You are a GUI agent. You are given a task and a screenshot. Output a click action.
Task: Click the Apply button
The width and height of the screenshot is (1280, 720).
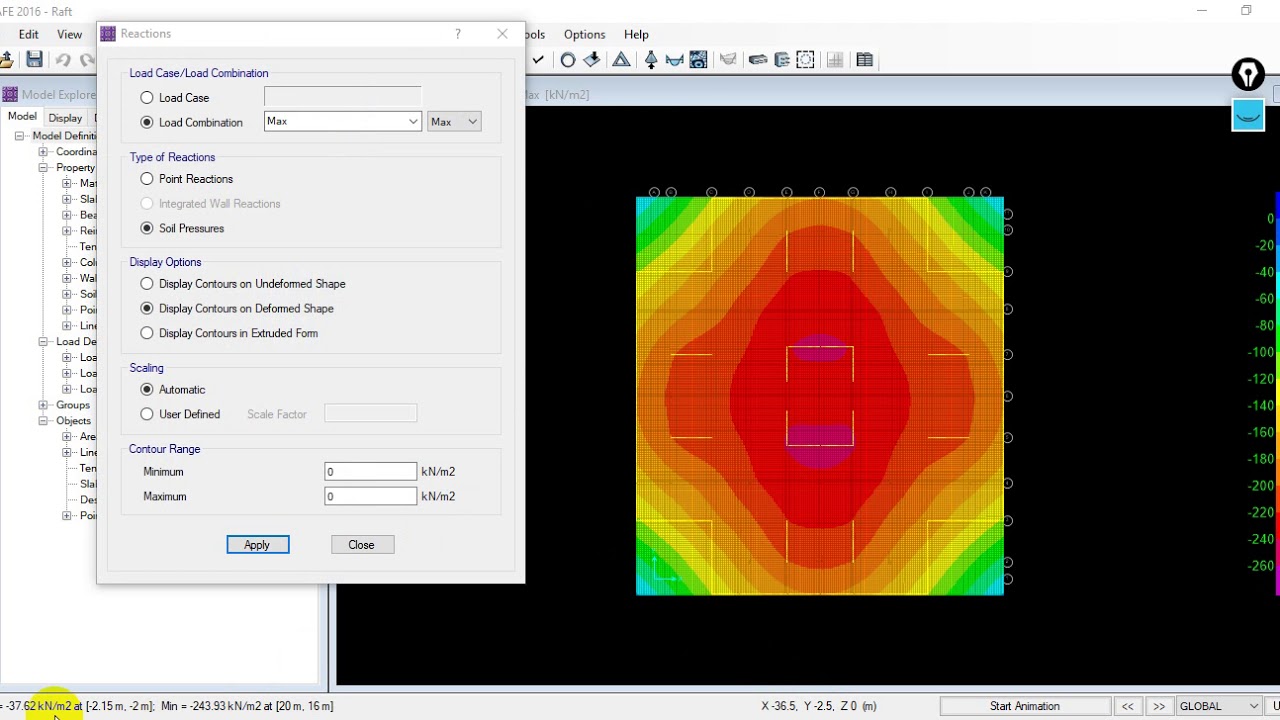click(257, 545)
